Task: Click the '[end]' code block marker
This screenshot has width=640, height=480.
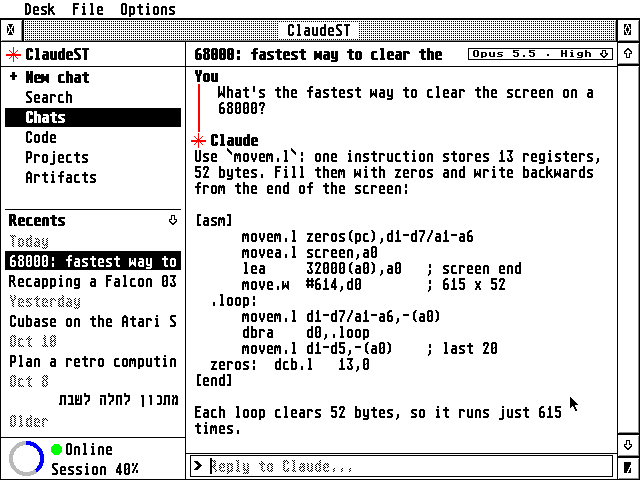Action: pos(214,380)
